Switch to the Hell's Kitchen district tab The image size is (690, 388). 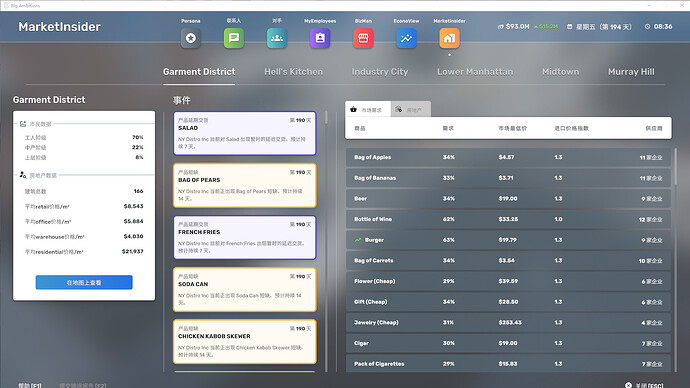pos(294,72)
